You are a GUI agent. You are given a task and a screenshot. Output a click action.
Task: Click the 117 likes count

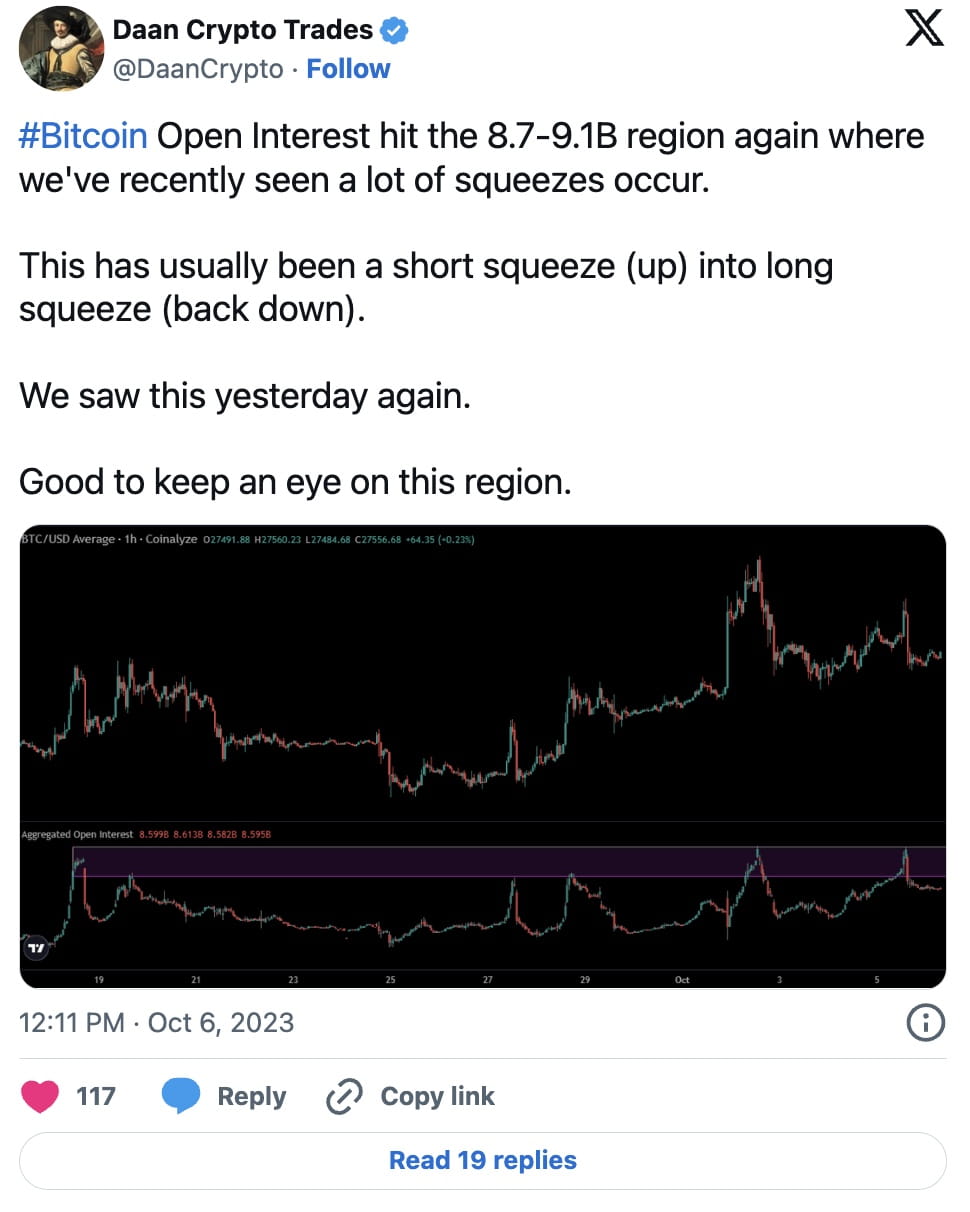point(97,1096)
